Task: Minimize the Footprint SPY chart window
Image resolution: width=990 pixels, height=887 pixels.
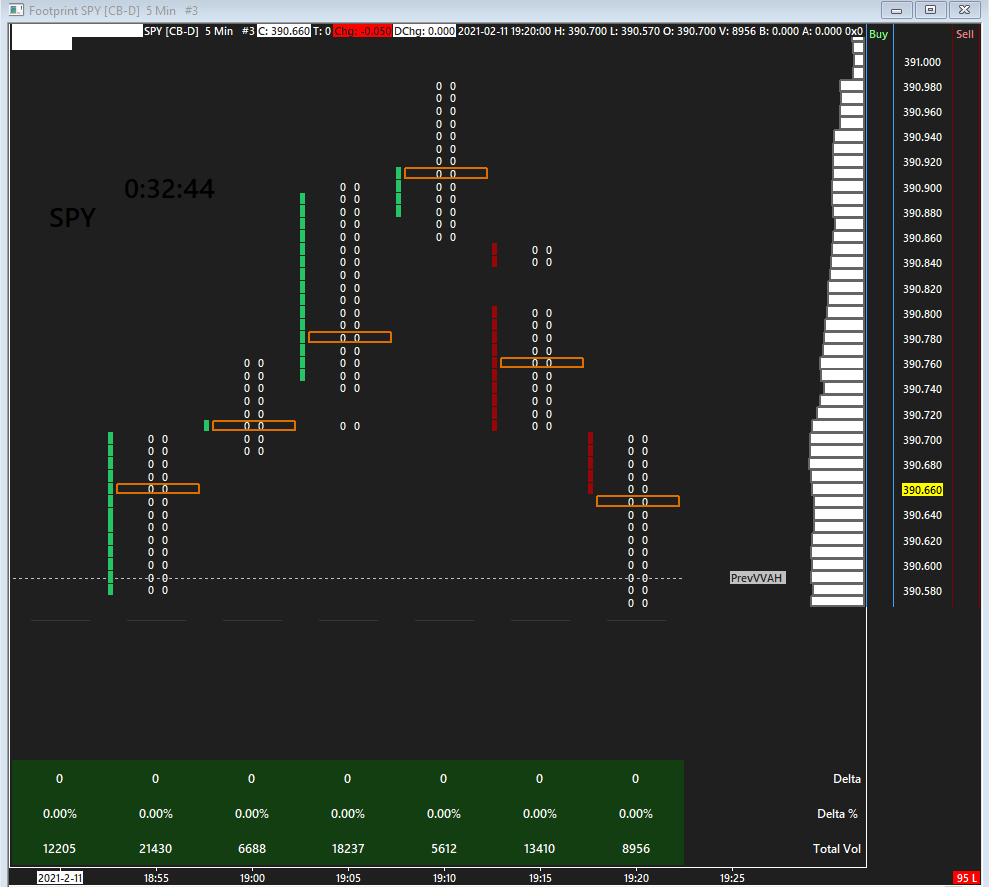Action: 897,10
